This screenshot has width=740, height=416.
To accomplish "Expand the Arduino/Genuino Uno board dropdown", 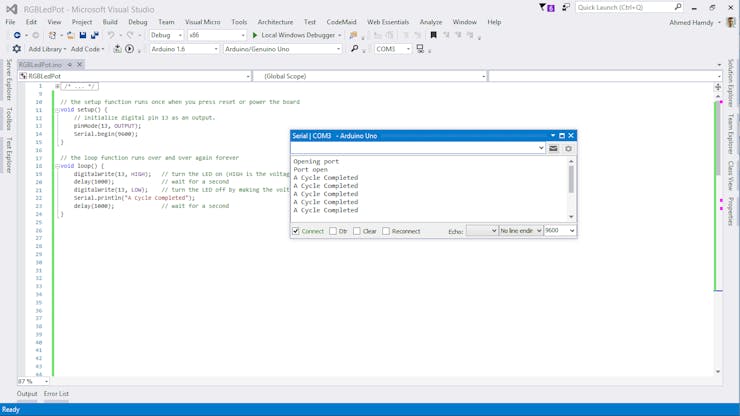I will [282, 49].
